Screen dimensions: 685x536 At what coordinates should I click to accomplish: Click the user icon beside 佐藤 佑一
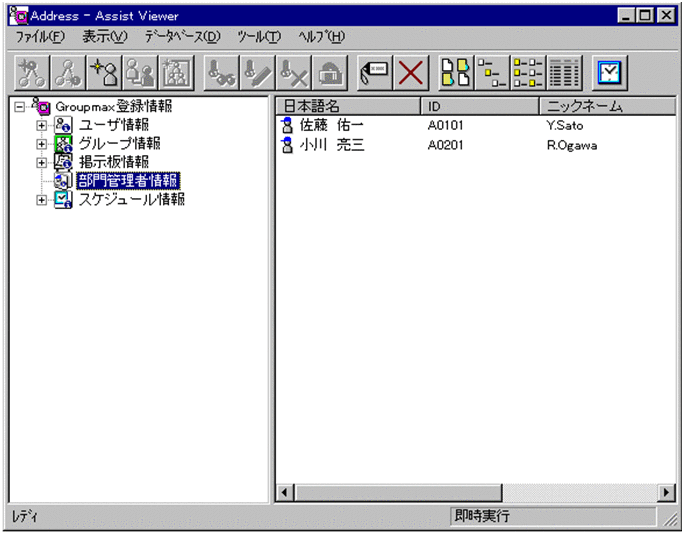click(x=287, y=126)
